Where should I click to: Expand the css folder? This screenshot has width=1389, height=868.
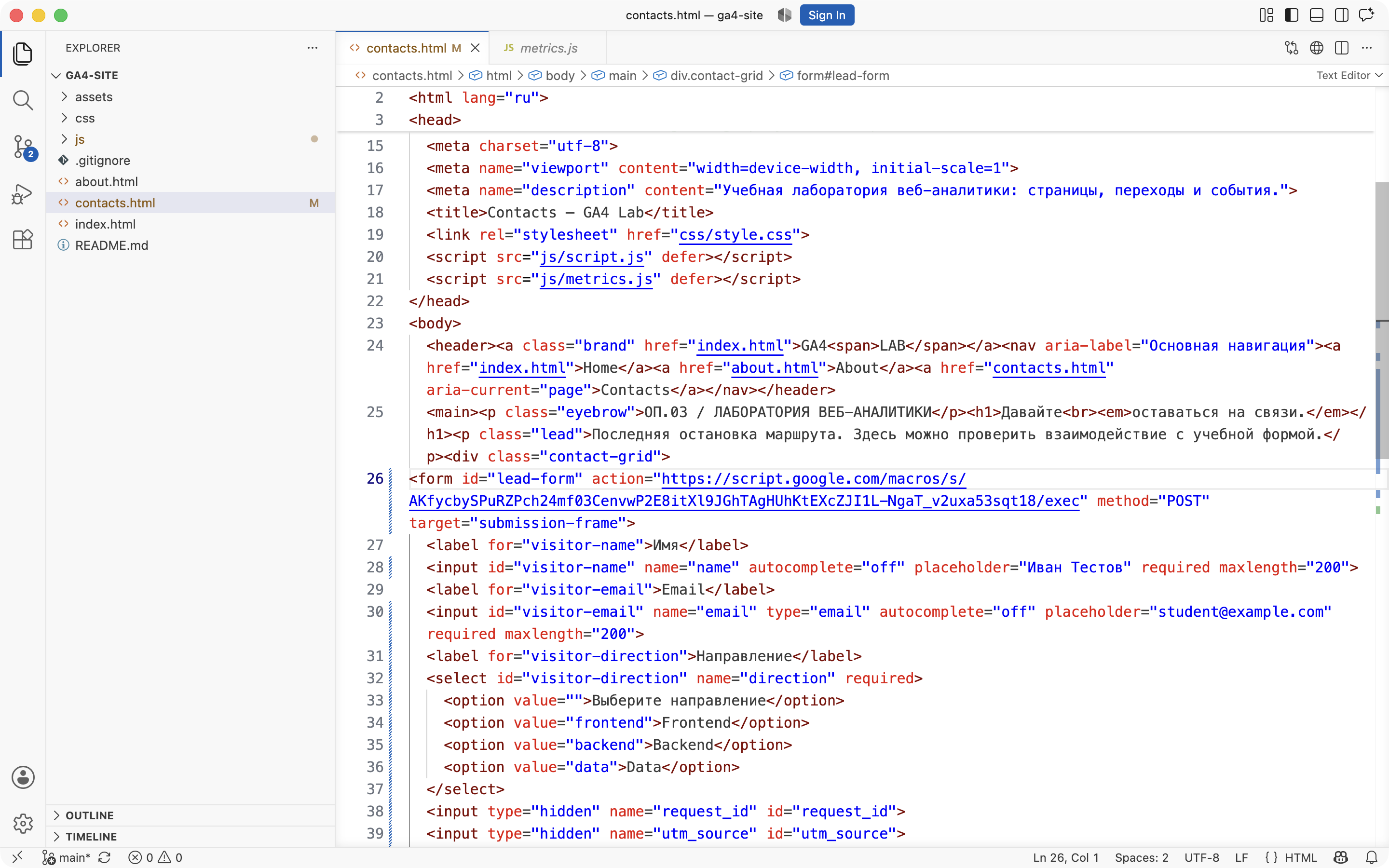click(64, 118)
